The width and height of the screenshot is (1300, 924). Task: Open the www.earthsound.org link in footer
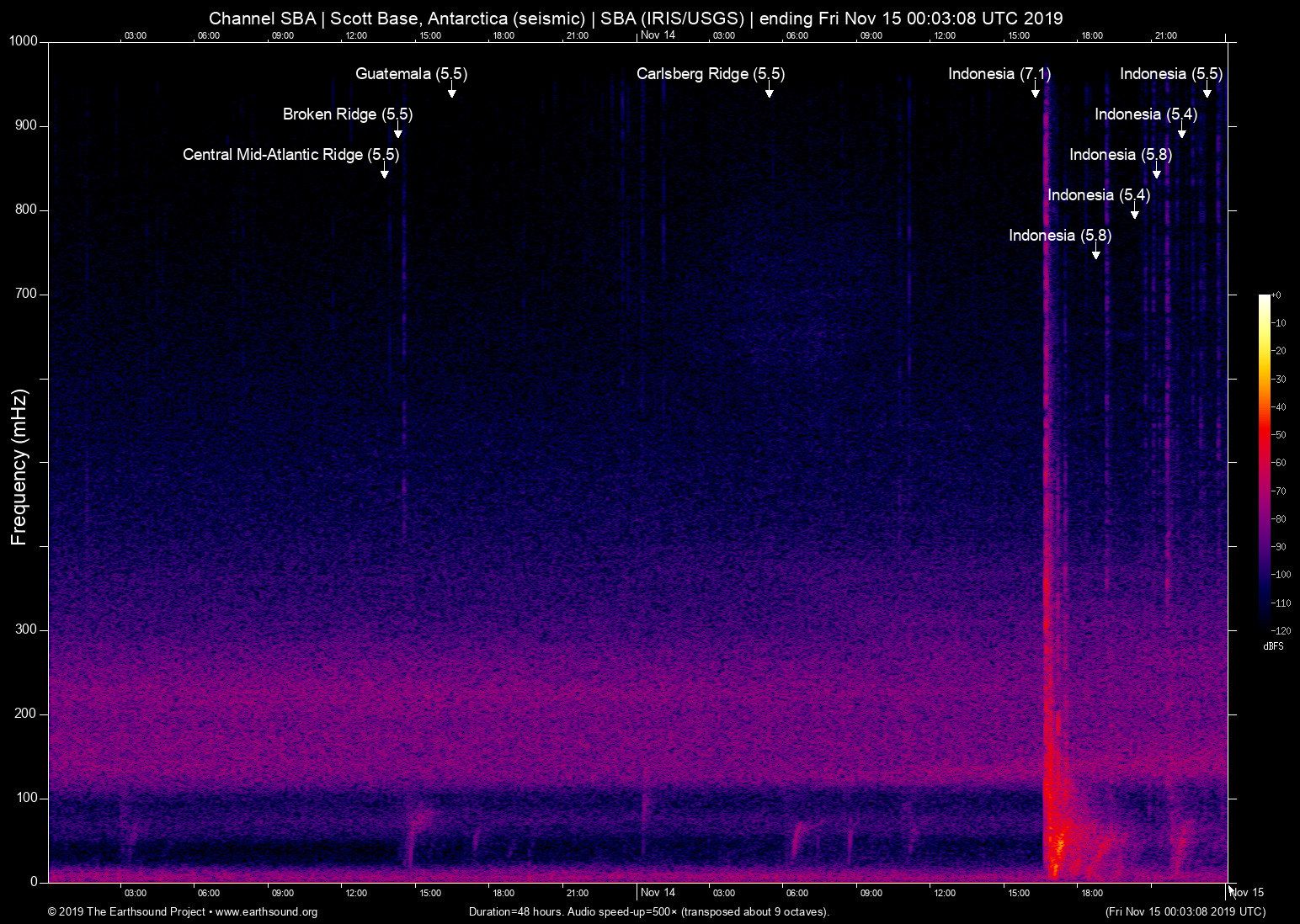pyautogui.click(x=266, y=912)
